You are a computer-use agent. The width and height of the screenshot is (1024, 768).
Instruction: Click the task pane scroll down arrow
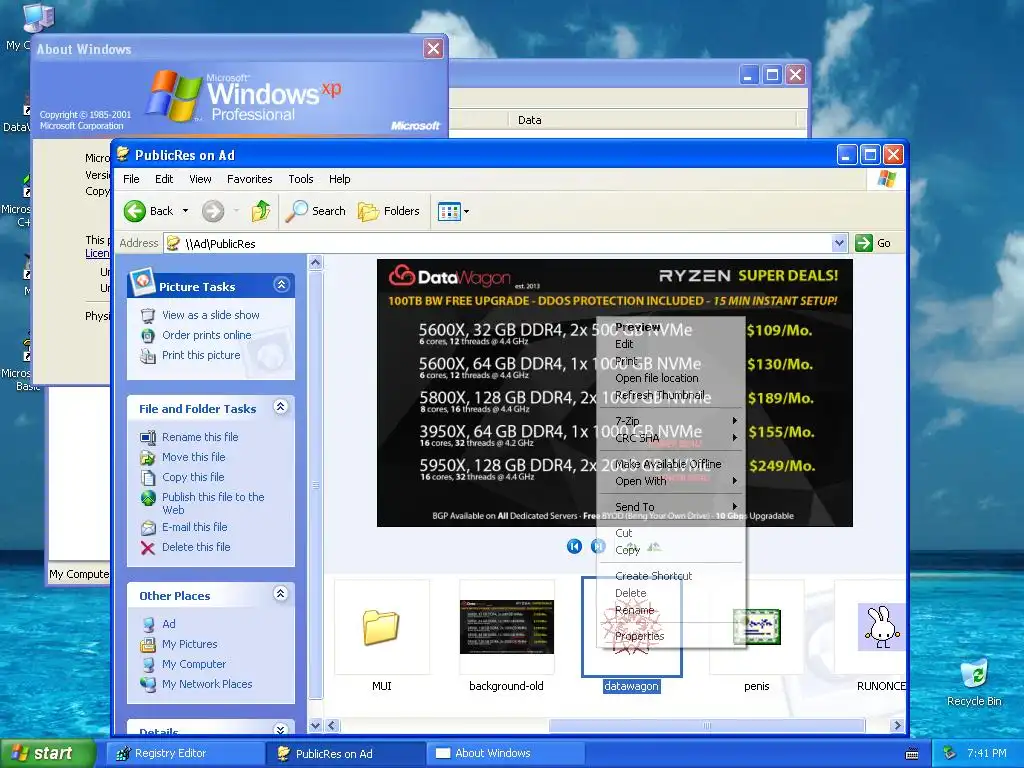315,726
